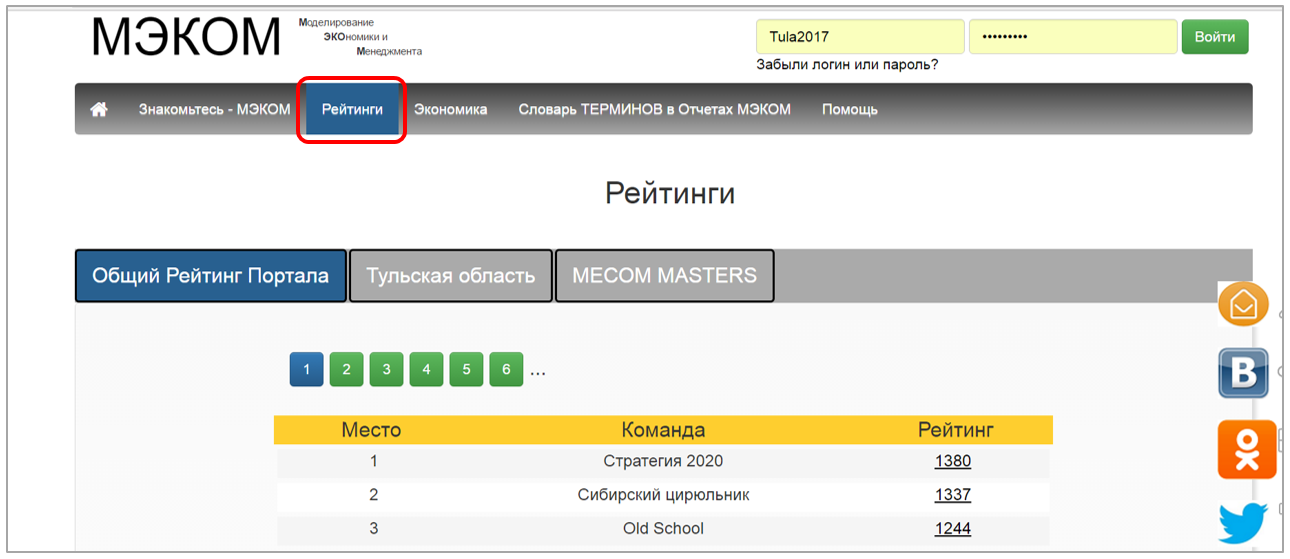The height and width of the screenshot is (559, 1290).
Task: Share via Odnoklassniki icon
Action: [1246, 449]
